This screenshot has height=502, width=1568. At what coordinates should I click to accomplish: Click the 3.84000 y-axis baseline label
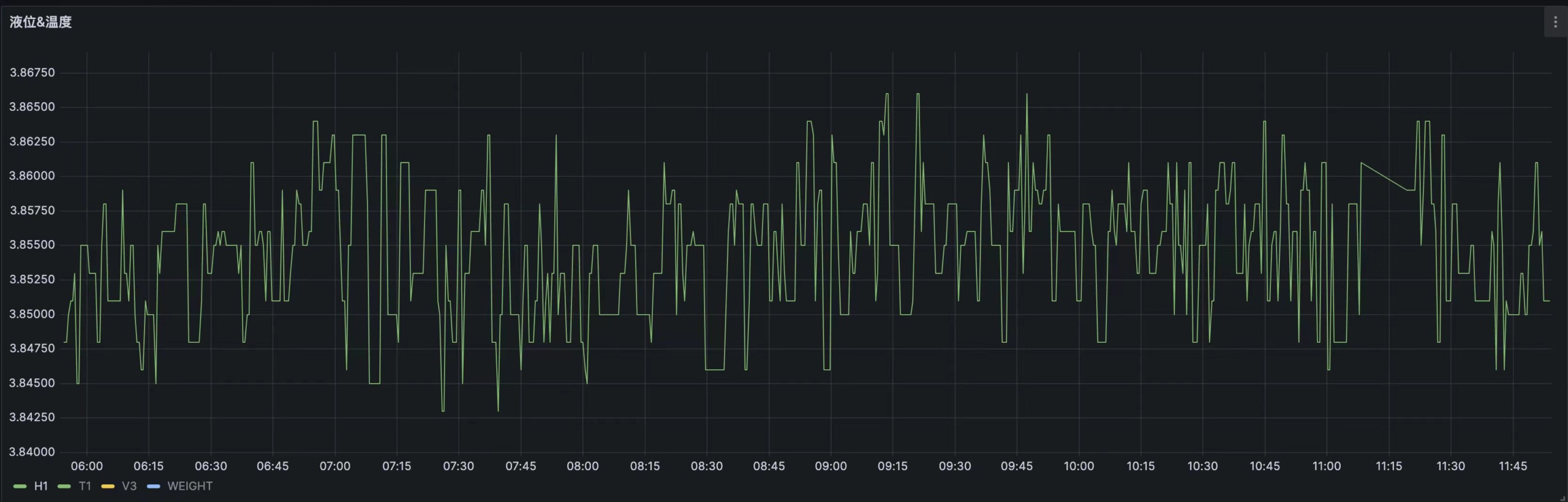tap(32, 452)
